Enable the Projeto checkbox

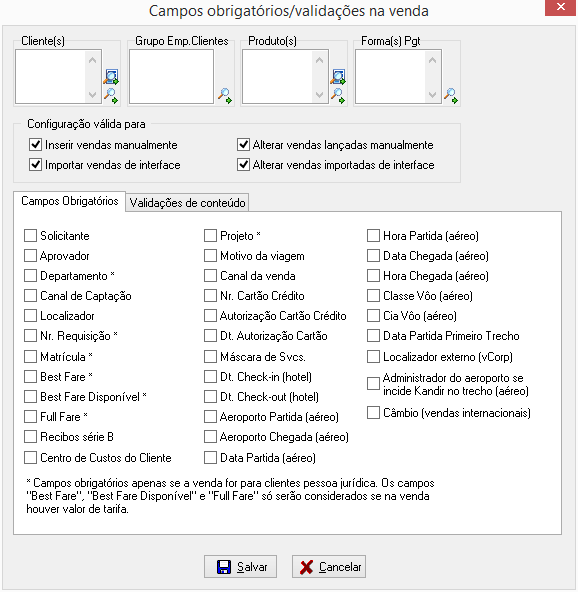(210, 236)
